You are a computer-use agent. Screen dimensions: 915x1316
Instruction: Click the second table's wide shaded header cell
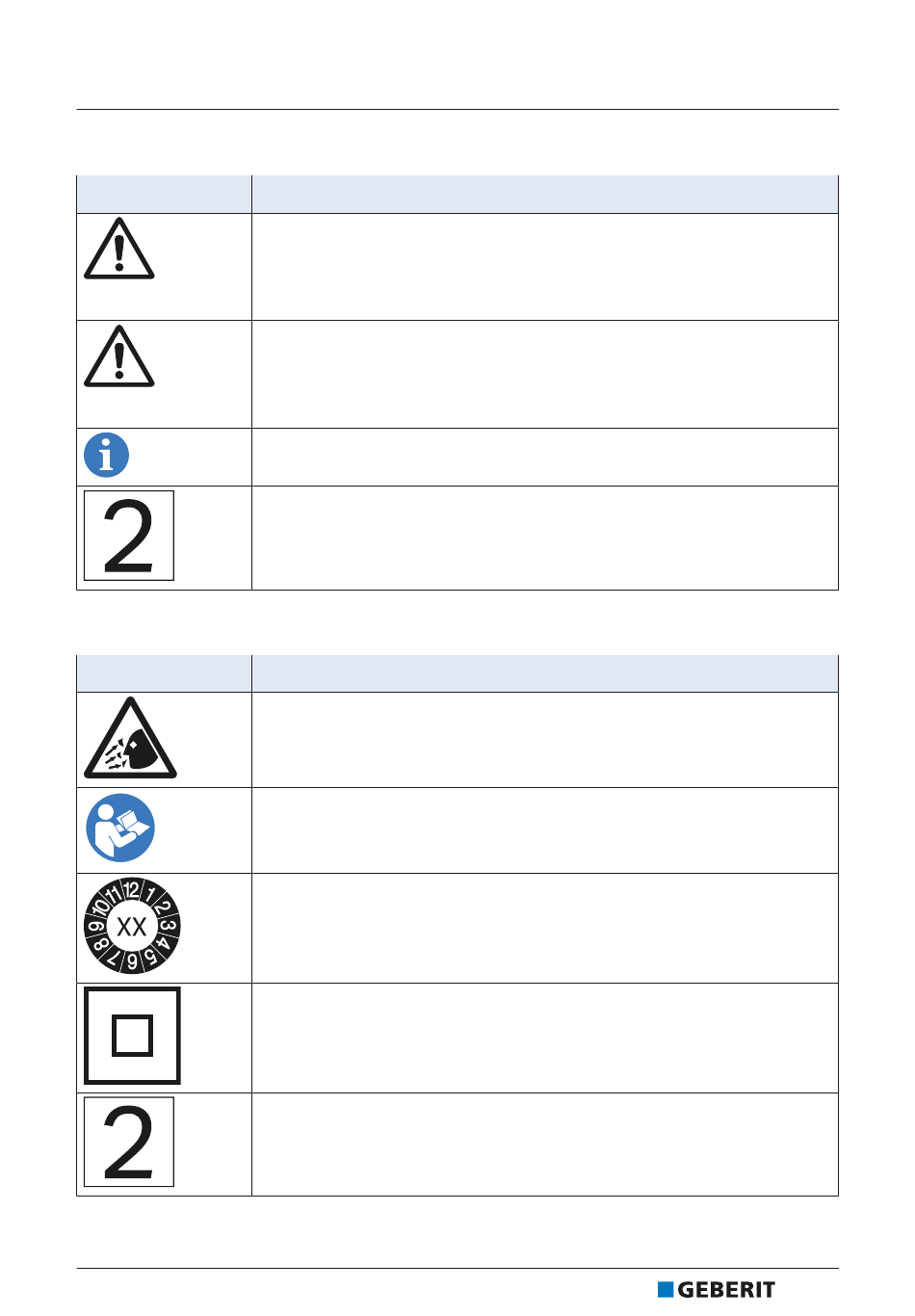pos(545,674)
